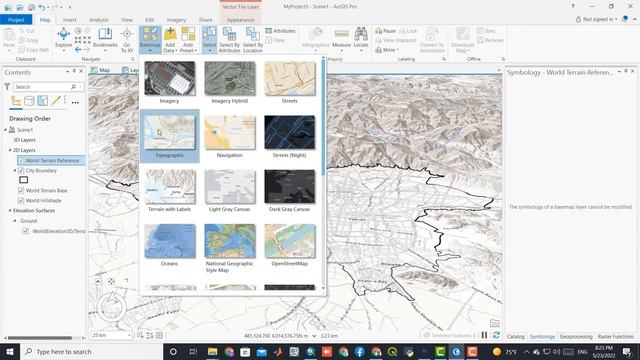
Task: Choose the Imagery basemap
Action: 169,82
